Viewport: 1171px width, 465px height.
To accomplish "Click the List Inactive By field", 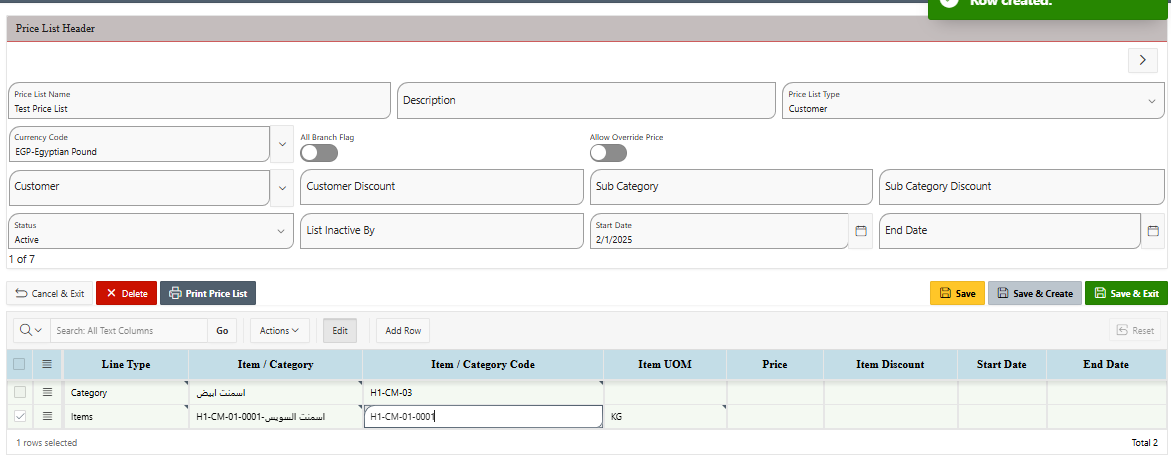I will pyautogui.click(x=441, y=231).
